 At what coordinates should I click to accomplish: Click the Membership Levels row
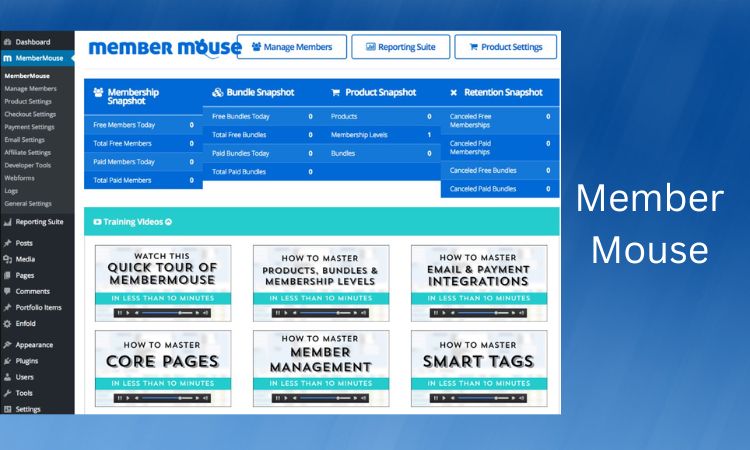pos(381,135)
